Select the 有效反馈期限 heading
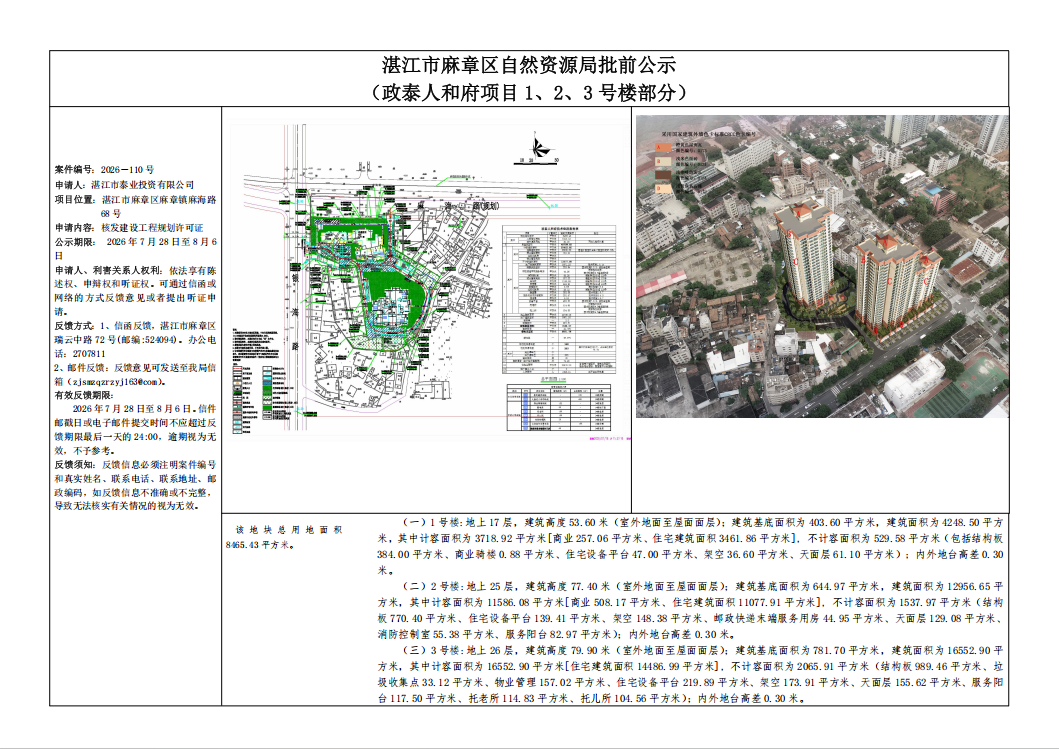The width and height of the screenshot is (1059, 749). pos(84,395)
